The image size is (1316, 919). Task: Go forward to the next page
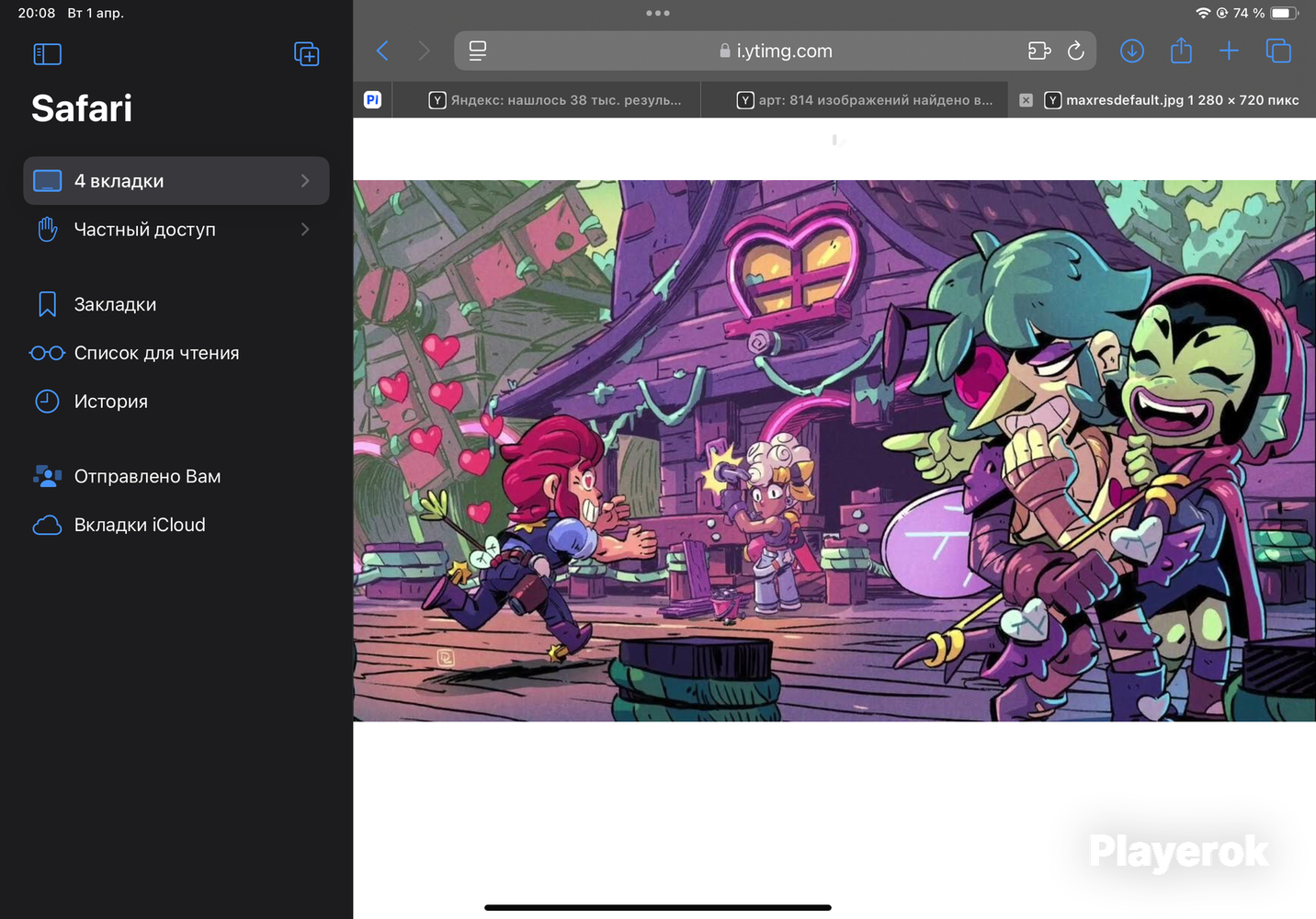[424, 51]
